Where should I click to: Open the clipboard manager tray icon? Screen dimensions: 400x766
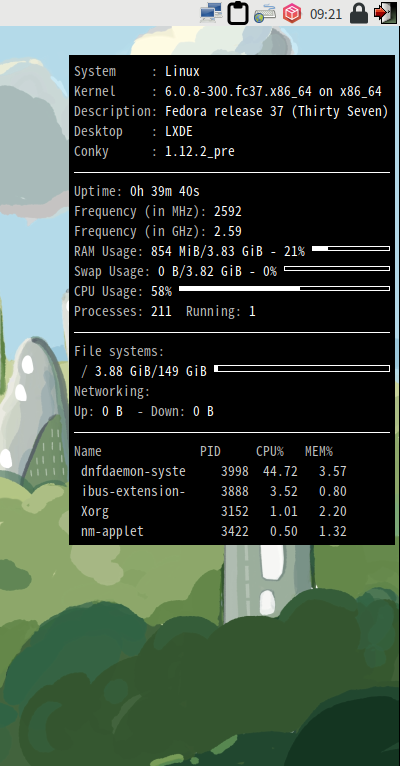[238, 13]
